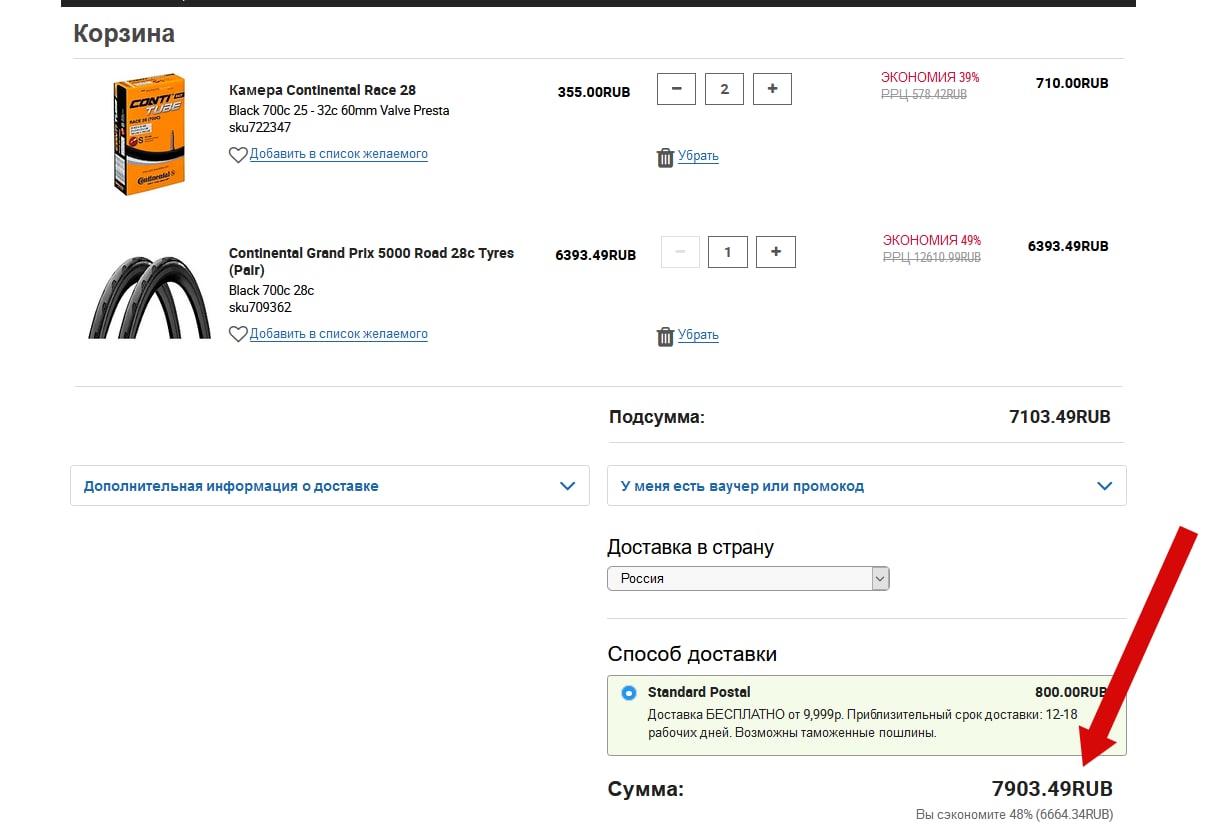This screenshot has width=1230, height=824.
Task: Click heart icon for Grand Prix 5000 tyres
Action: pos(238,334)
